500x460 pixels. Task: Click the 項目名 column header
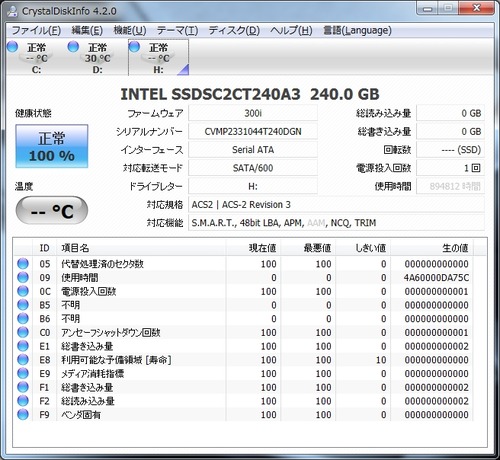point(141,248)
